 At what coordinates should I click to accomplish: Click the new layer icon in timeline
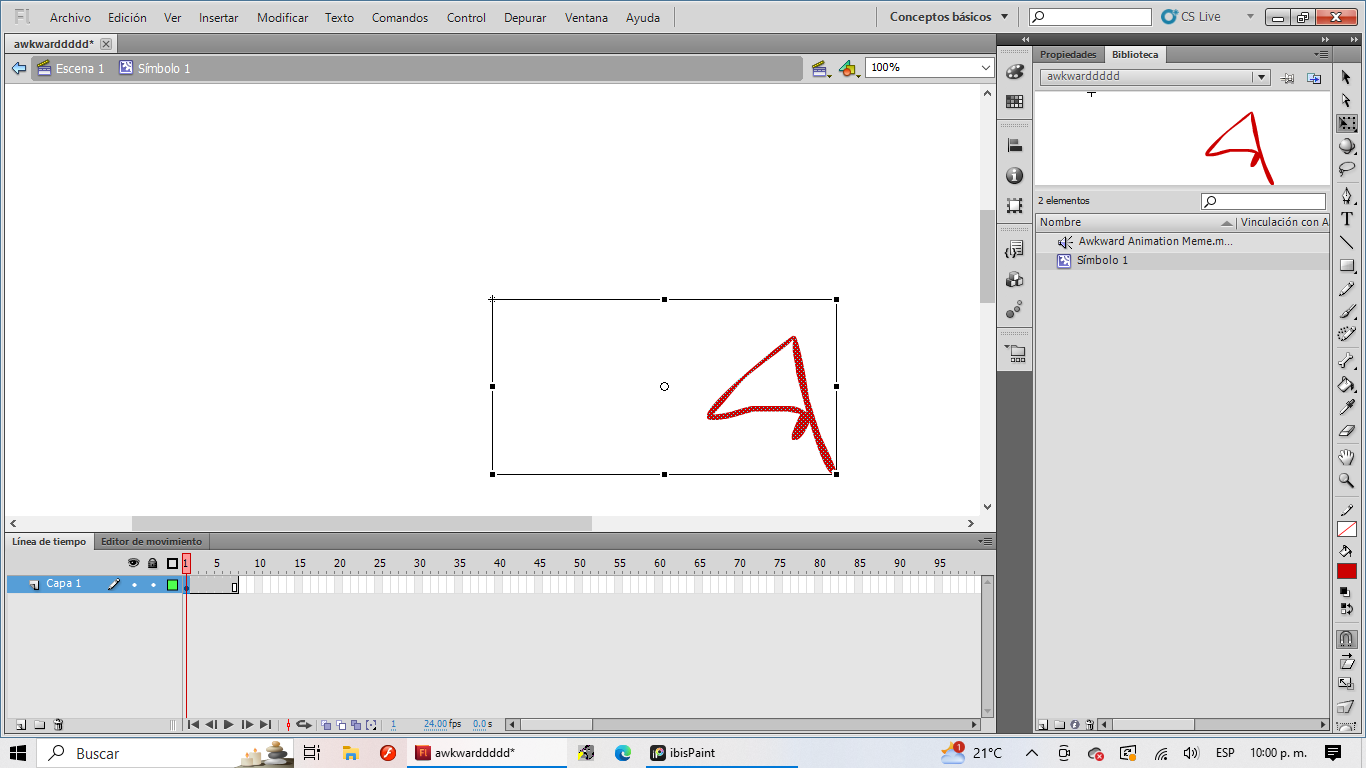tap(19, 724)
